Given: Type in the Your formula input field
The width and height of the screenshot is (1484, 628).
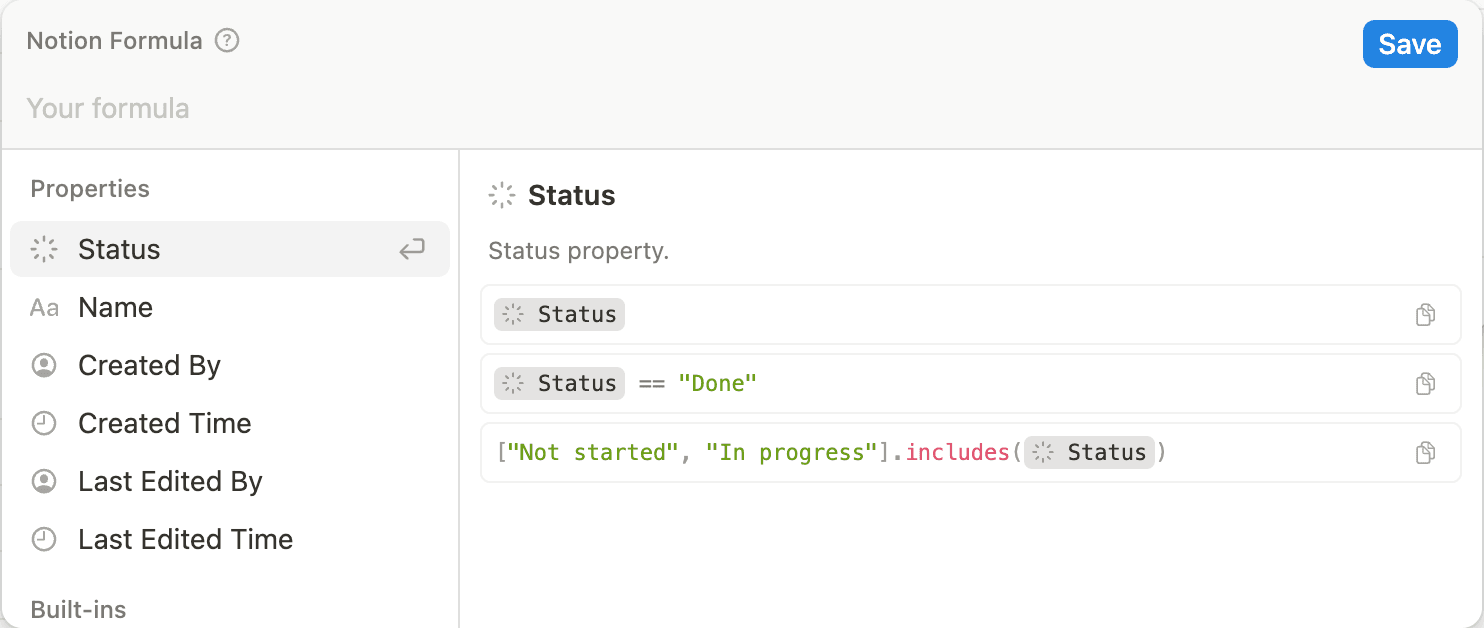Looking at the screenshot, I should point(600,108).
